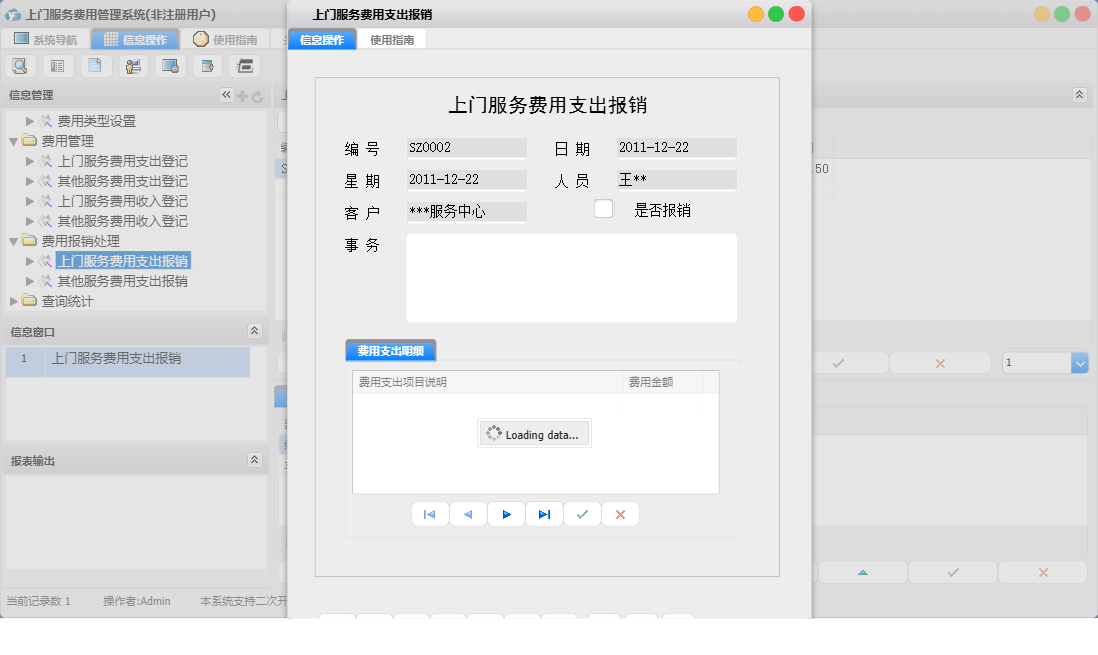Open the detailed list view toolbar icon

click(57, 65)
